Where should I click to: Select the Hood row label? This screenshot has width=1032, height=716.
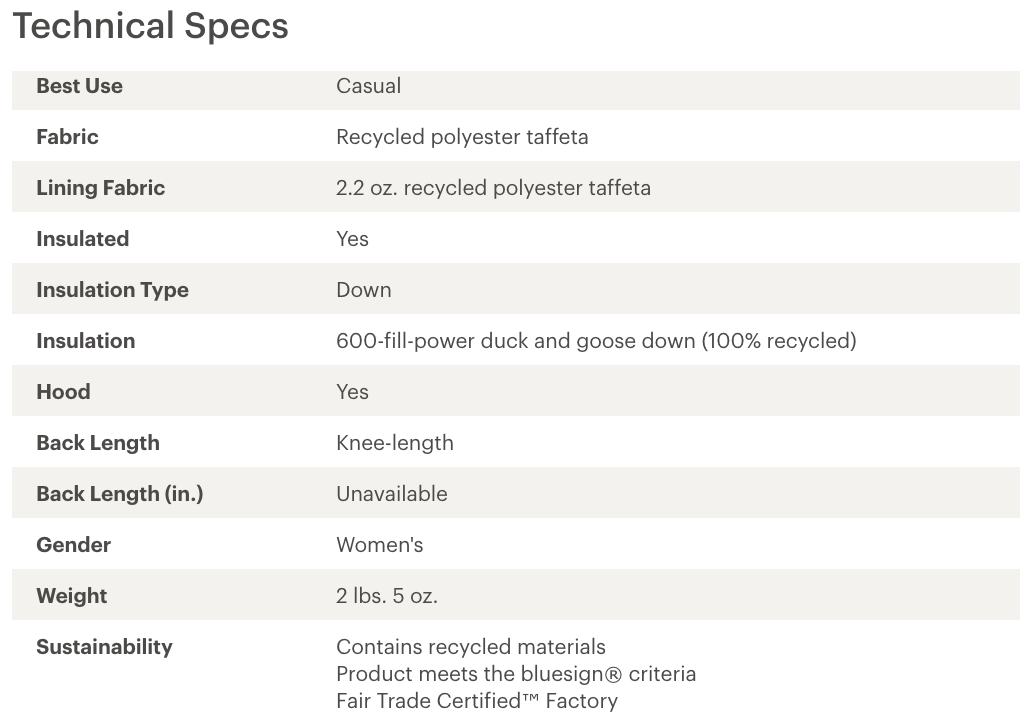point(63,392)
